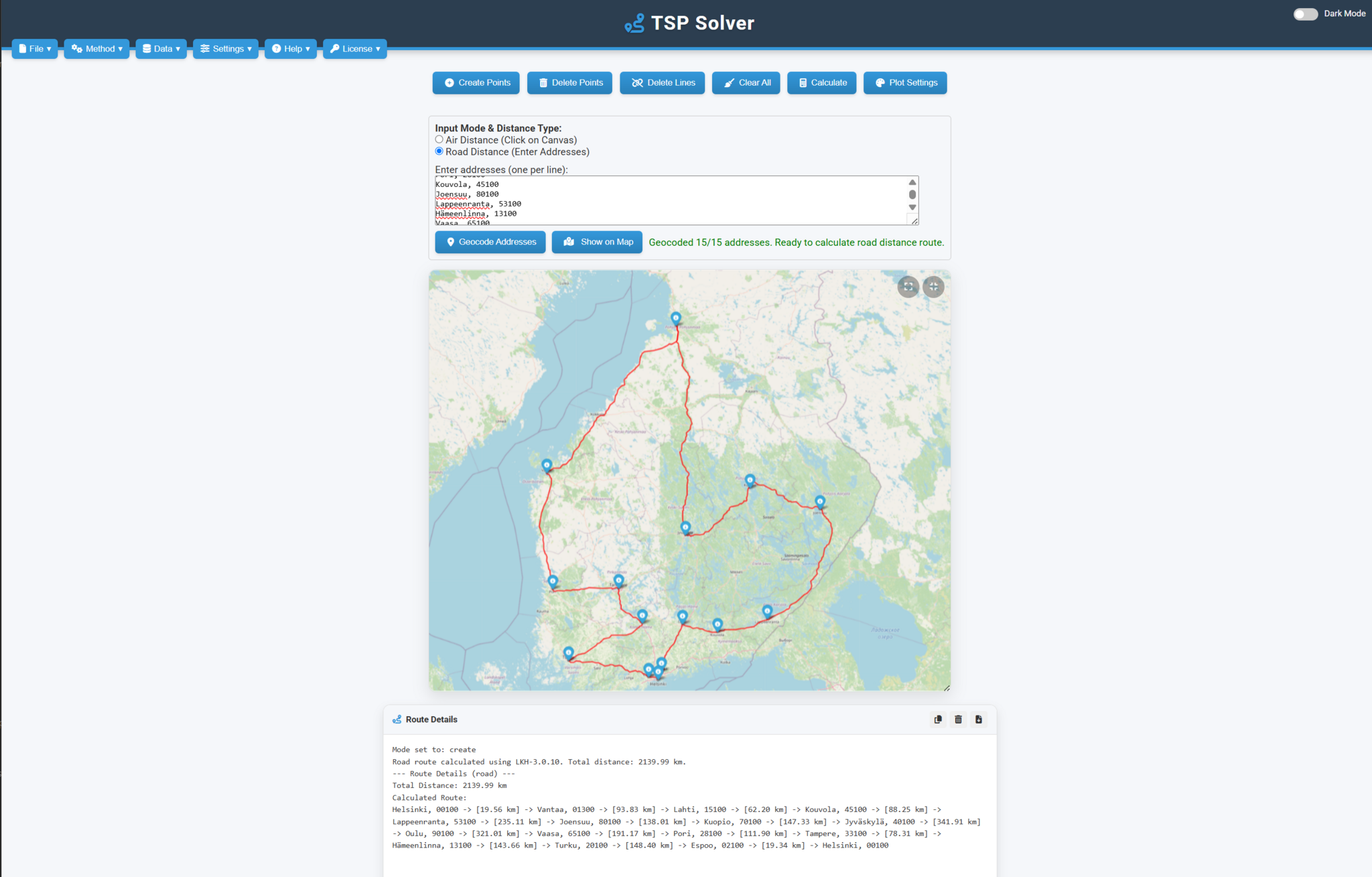Click the address textarea scroll down arrow

tap(912, 207)
